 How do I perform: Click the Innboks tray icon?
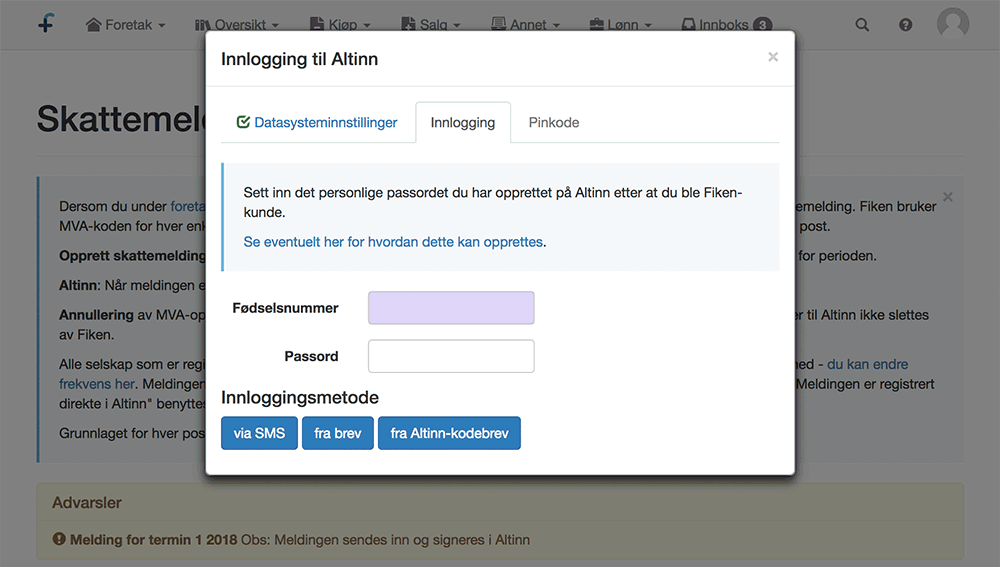pos(689,25)
